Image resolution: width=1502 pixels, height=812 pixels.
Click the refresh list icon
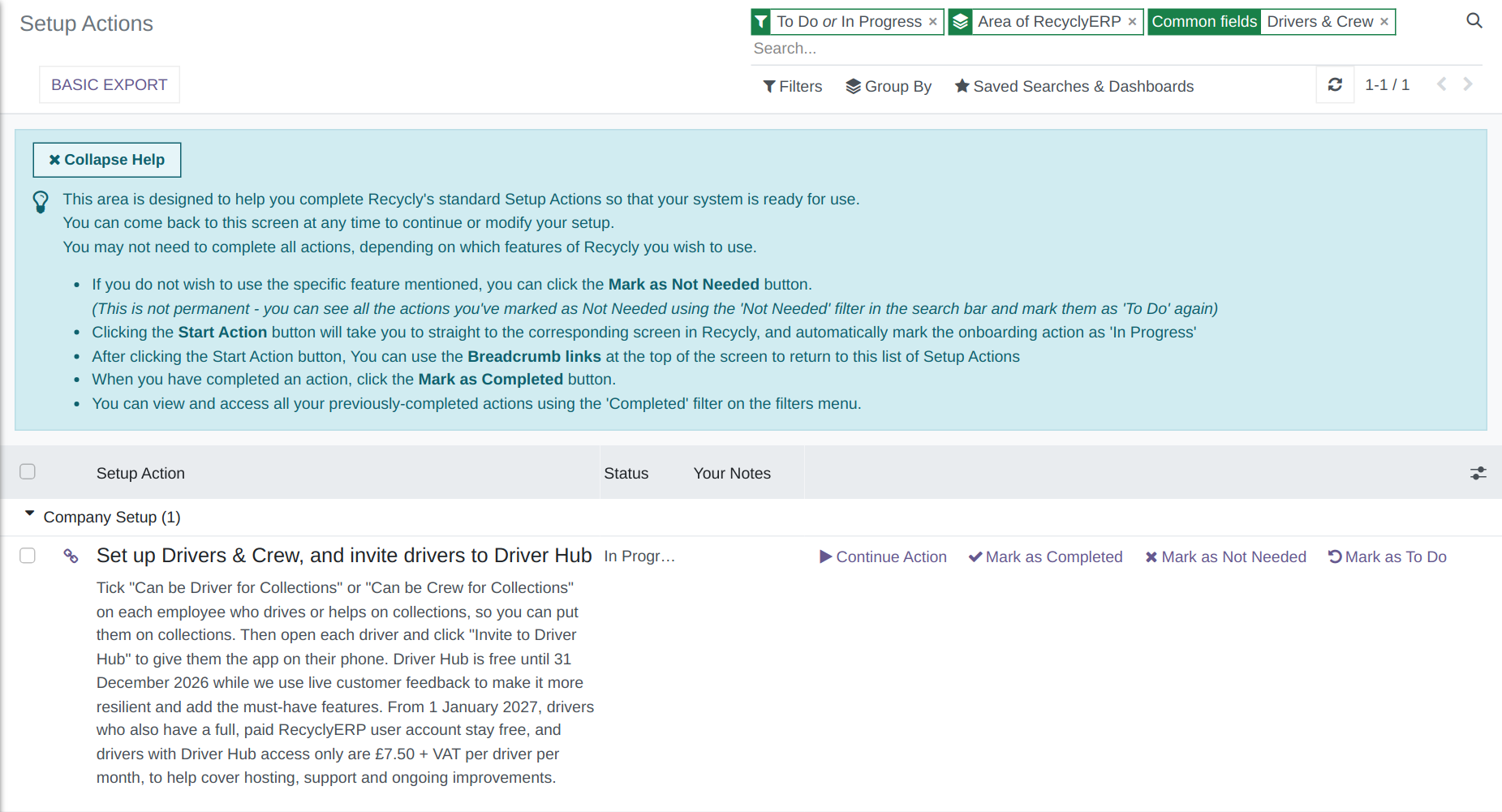pyautogui.click(x=1335, y=84)
